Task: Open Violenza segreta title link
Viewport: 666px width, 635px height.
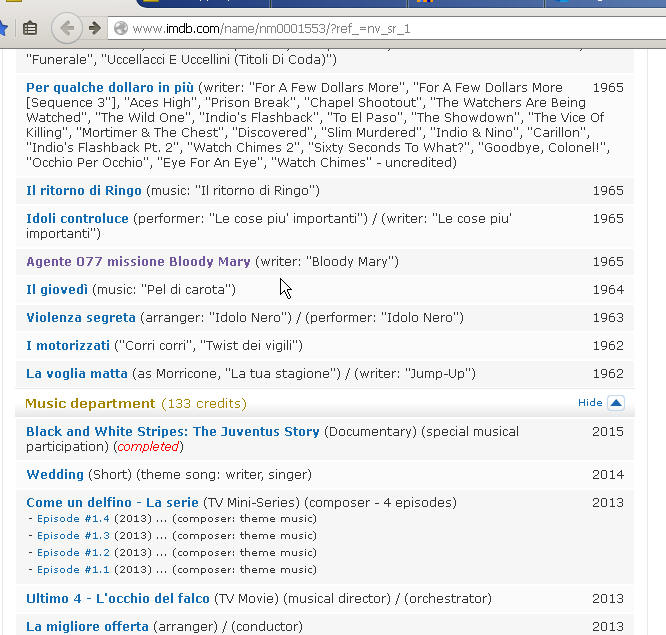Action: click(81, 318)
